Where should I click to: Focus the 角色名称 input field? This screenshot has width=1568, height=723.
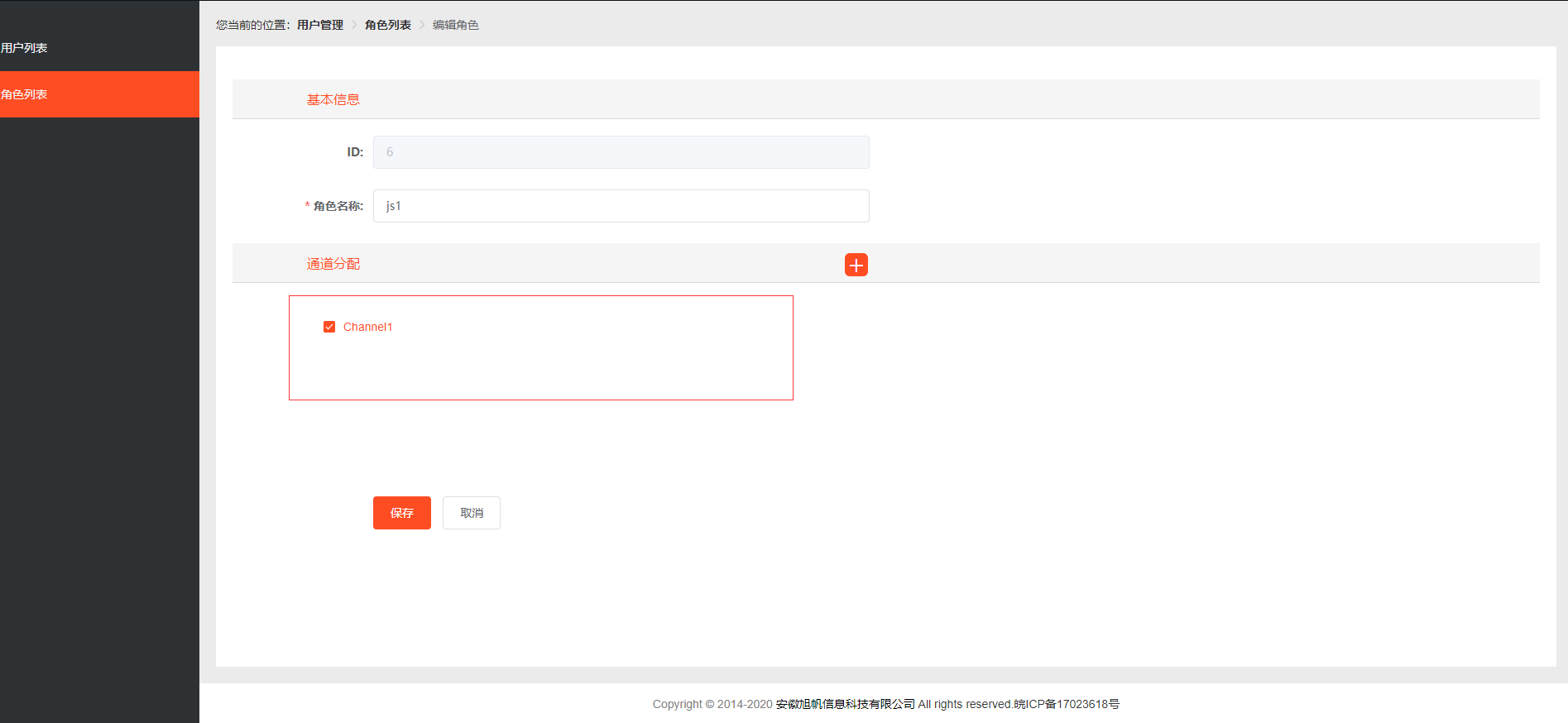621,206
